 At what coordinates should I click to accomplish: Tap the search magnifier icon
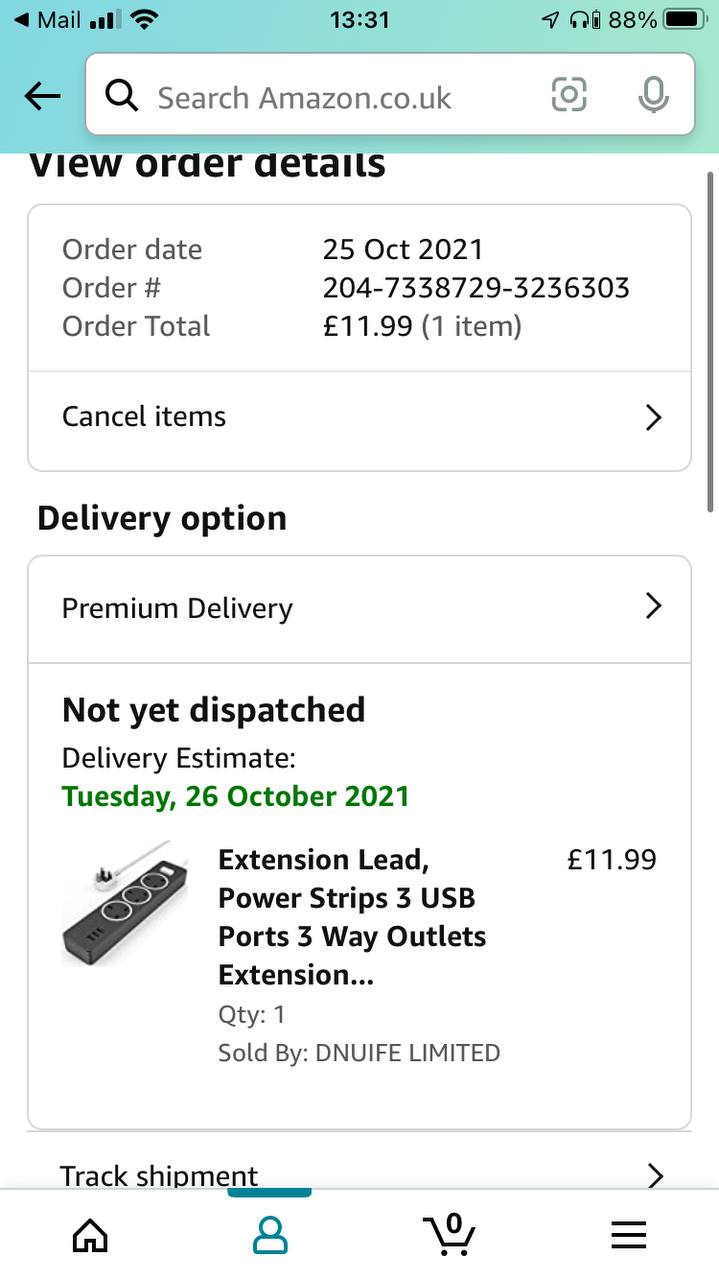[122, 96]
